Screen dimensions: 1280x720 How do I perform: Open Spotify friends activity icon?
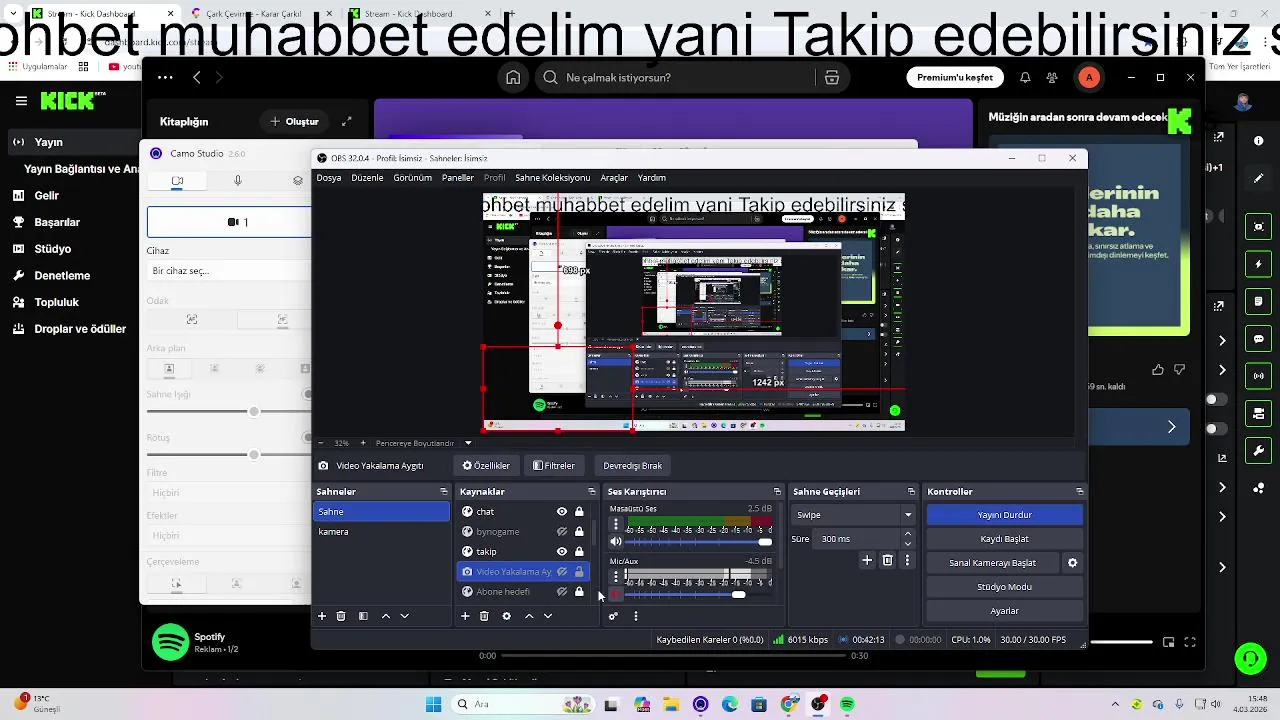pyautogui.click(x=1052, y=78)
